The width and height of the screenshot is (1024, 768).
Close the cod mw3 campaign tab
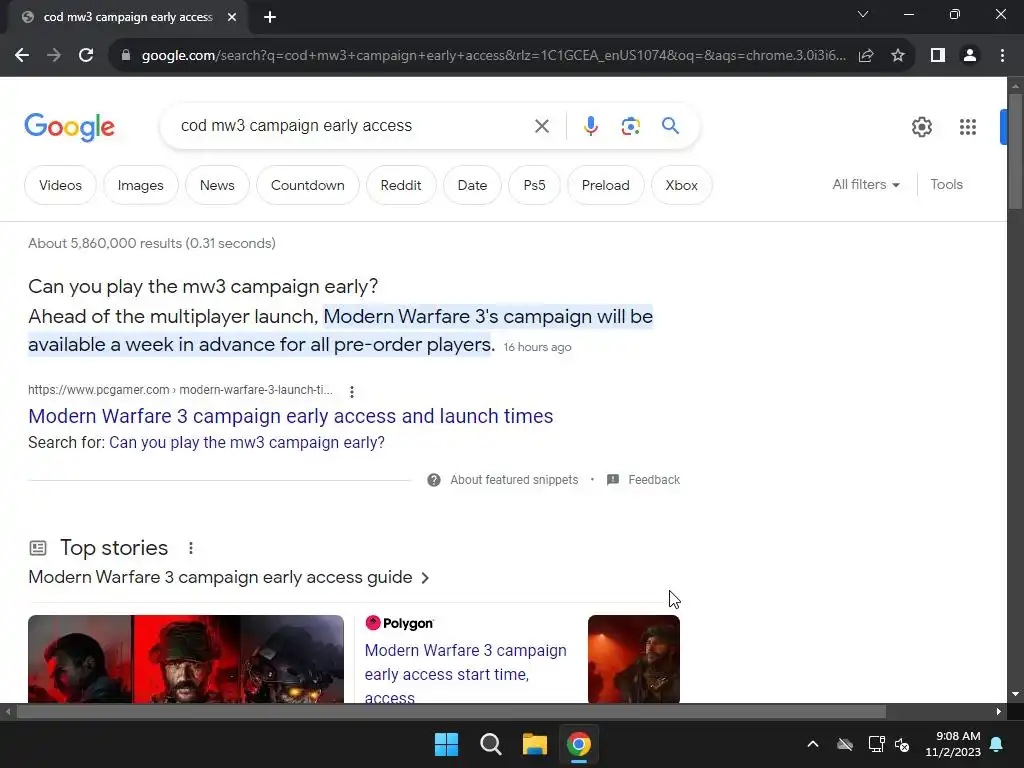[x=232, y=17]
